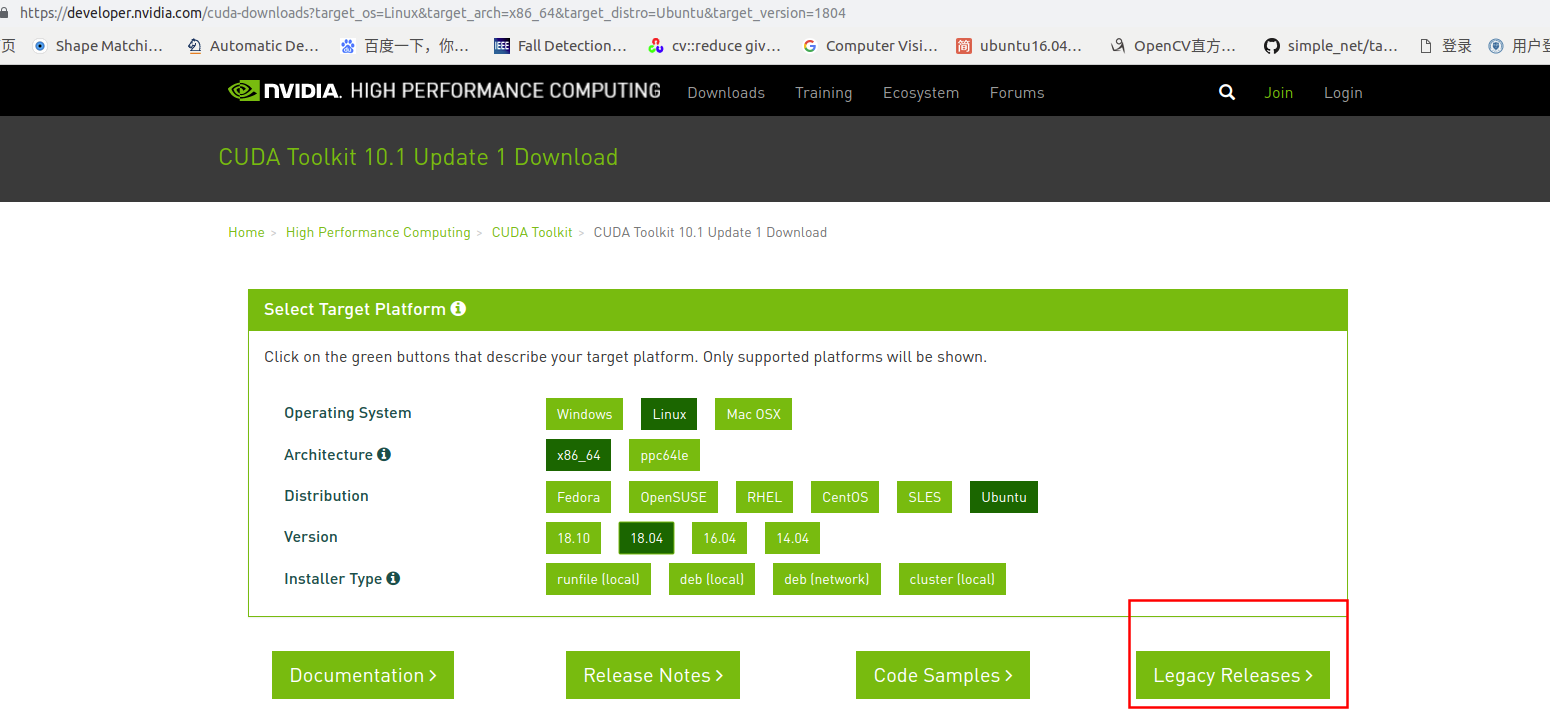Select Mac OSX operating system
This screenshot has width=1550, height=726.
pos(753,414)
